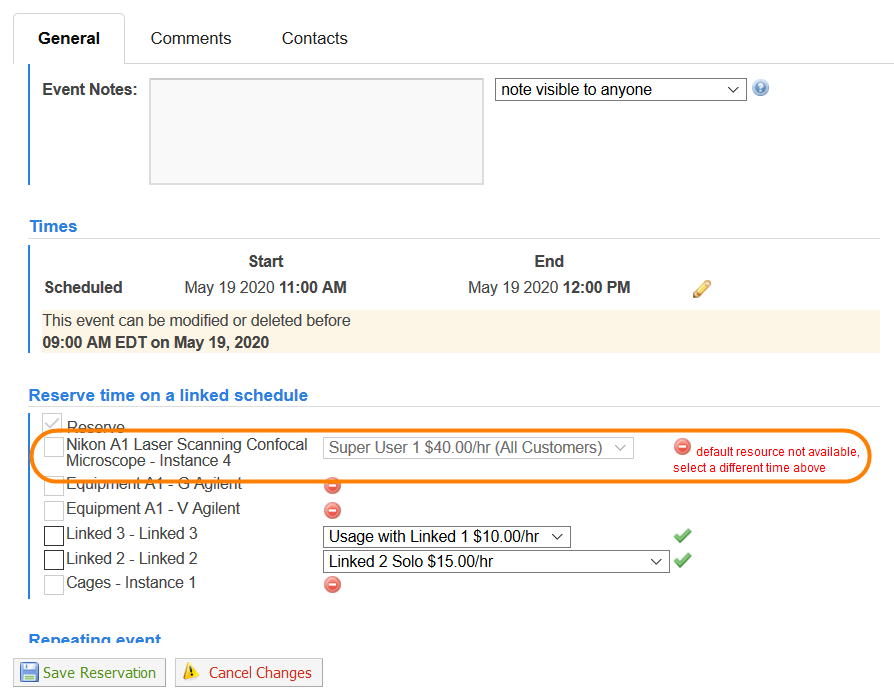Click green checkmark for Linked 3
The width and height of the screenshot is (894, 699).
(x=682, y=536)
